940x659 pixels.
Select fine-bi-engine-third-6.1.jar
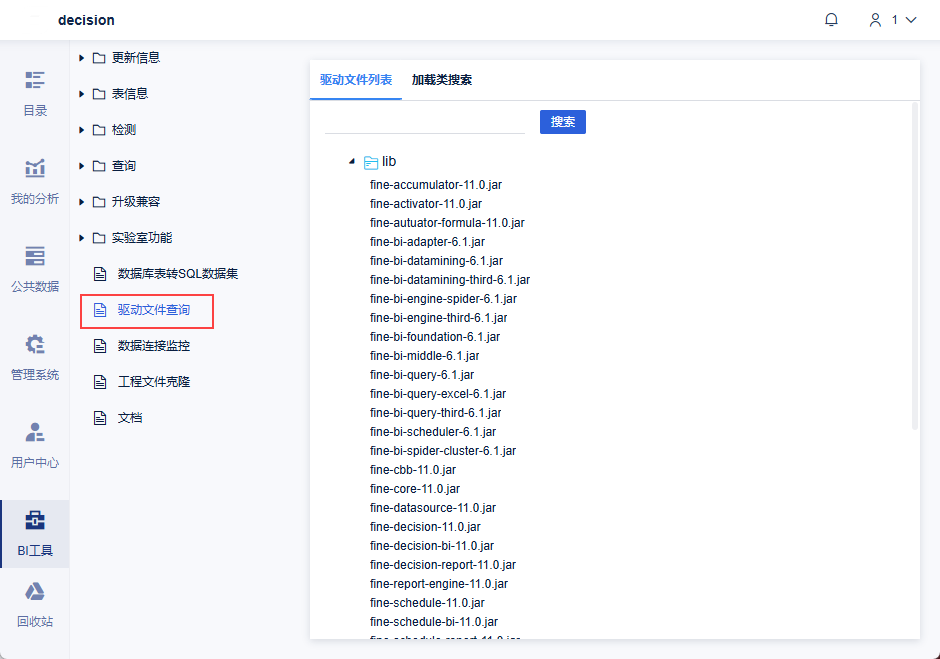click(438, 318)
